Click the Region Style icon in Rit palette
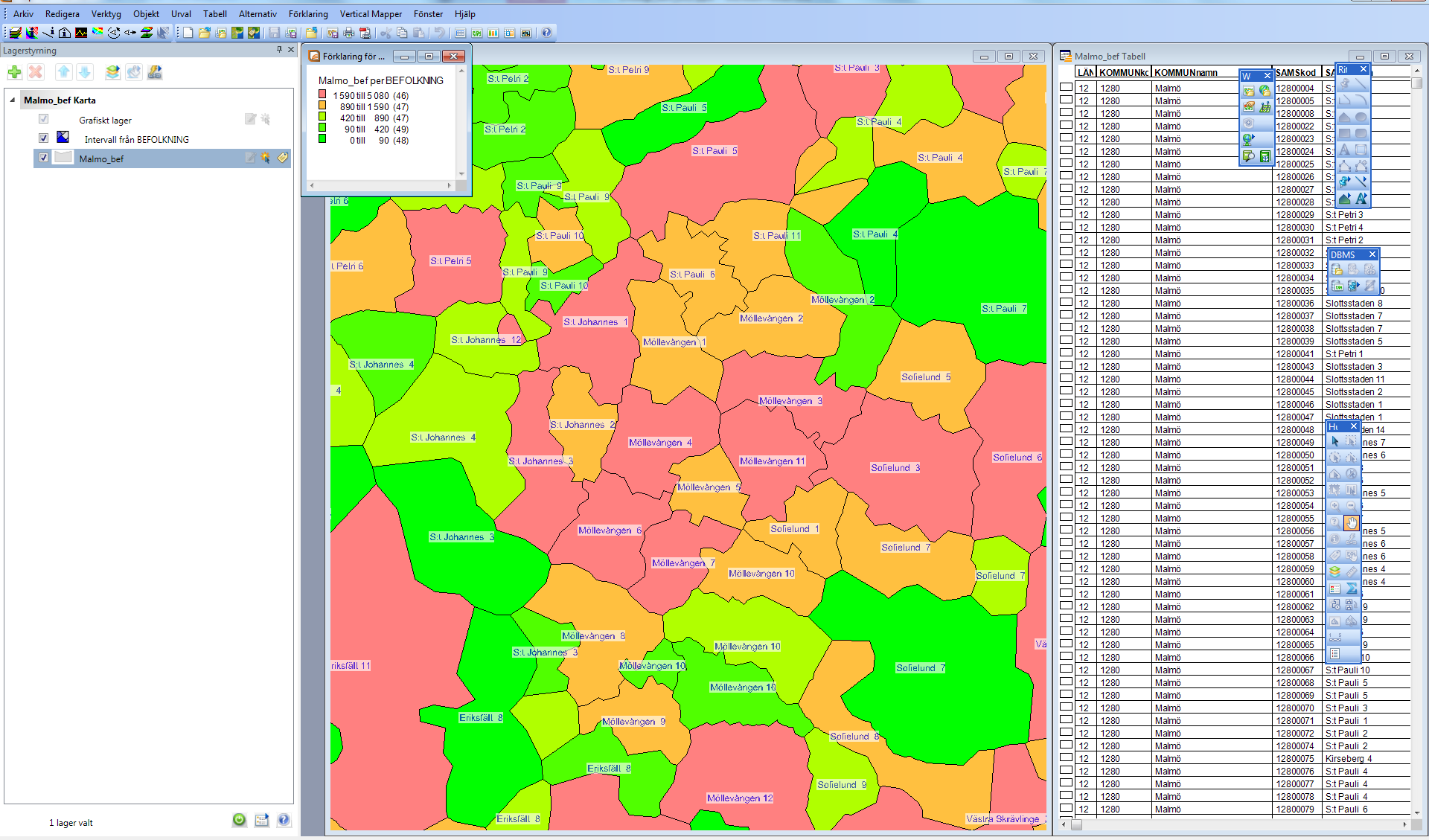 1345,199
